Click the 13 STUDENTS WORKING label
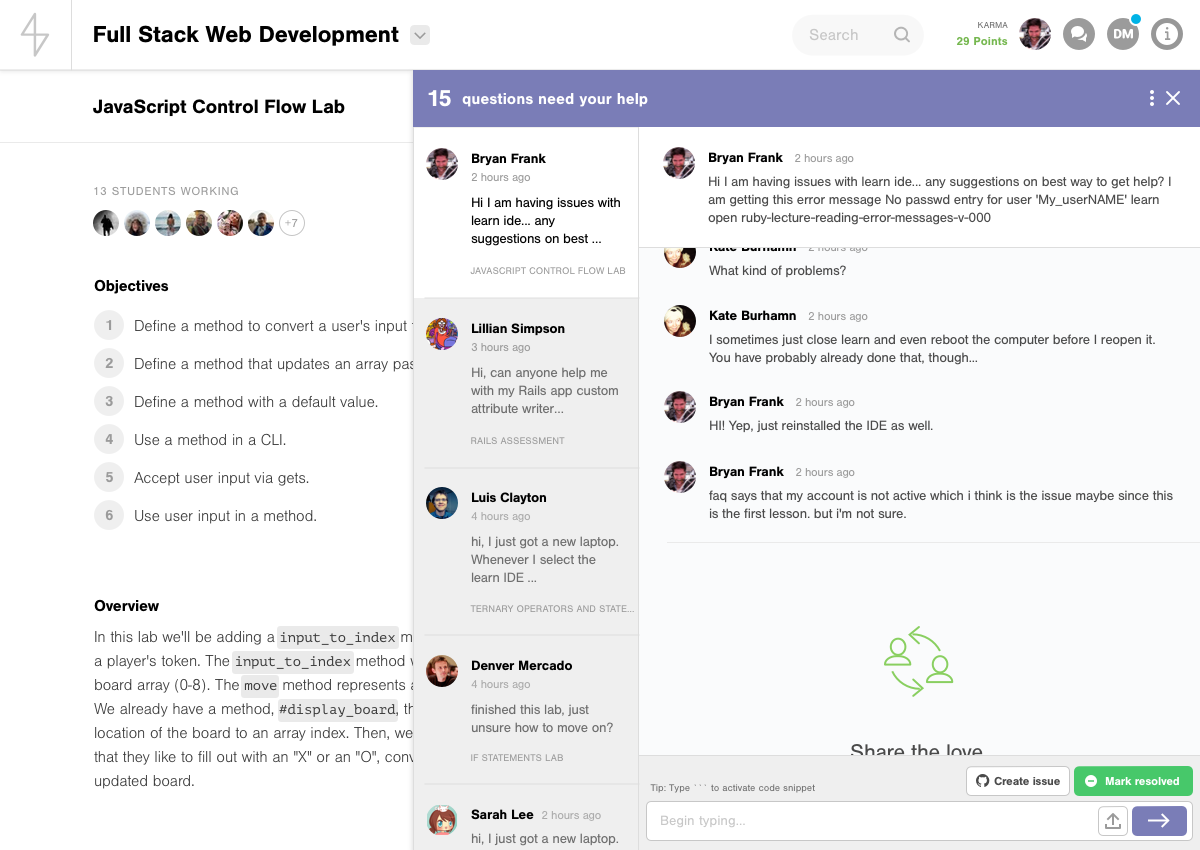 166,191
